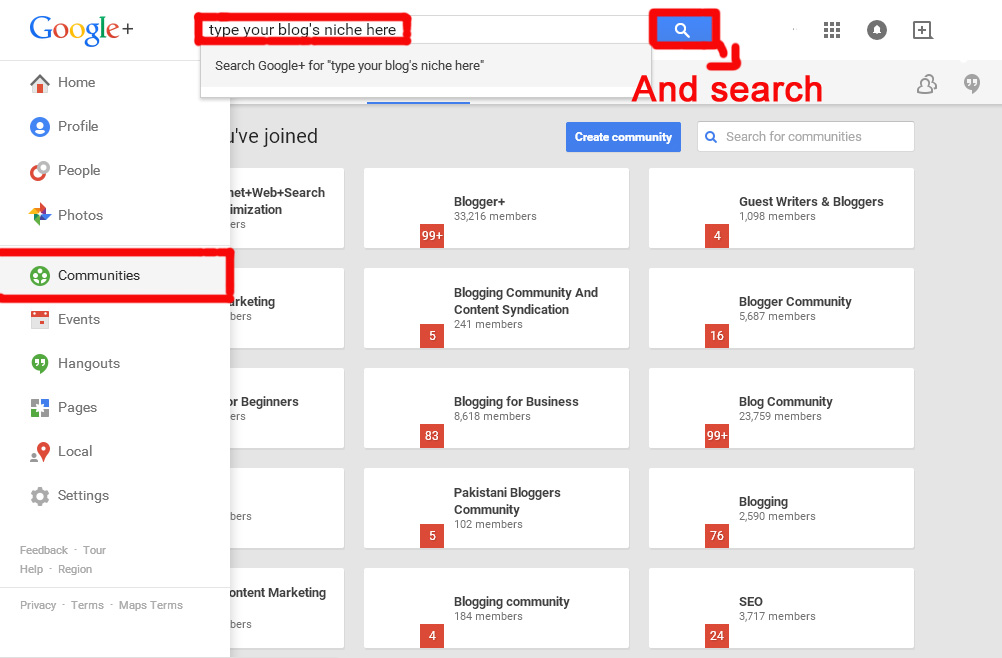Click the Google+ logo
The image size is (1002, 658).
[x=81, y=29]
